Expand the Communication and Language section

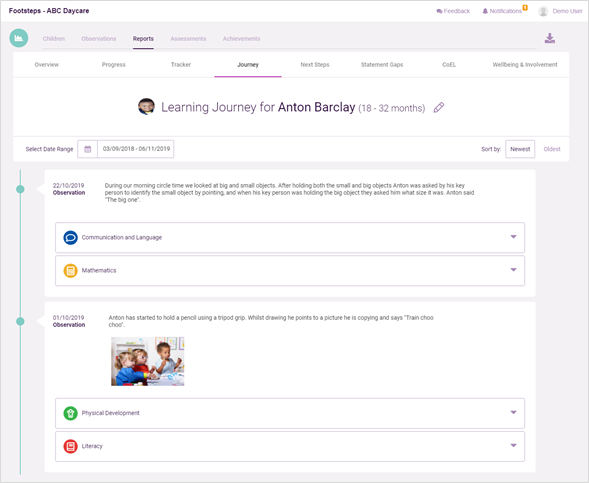(290, 237)
